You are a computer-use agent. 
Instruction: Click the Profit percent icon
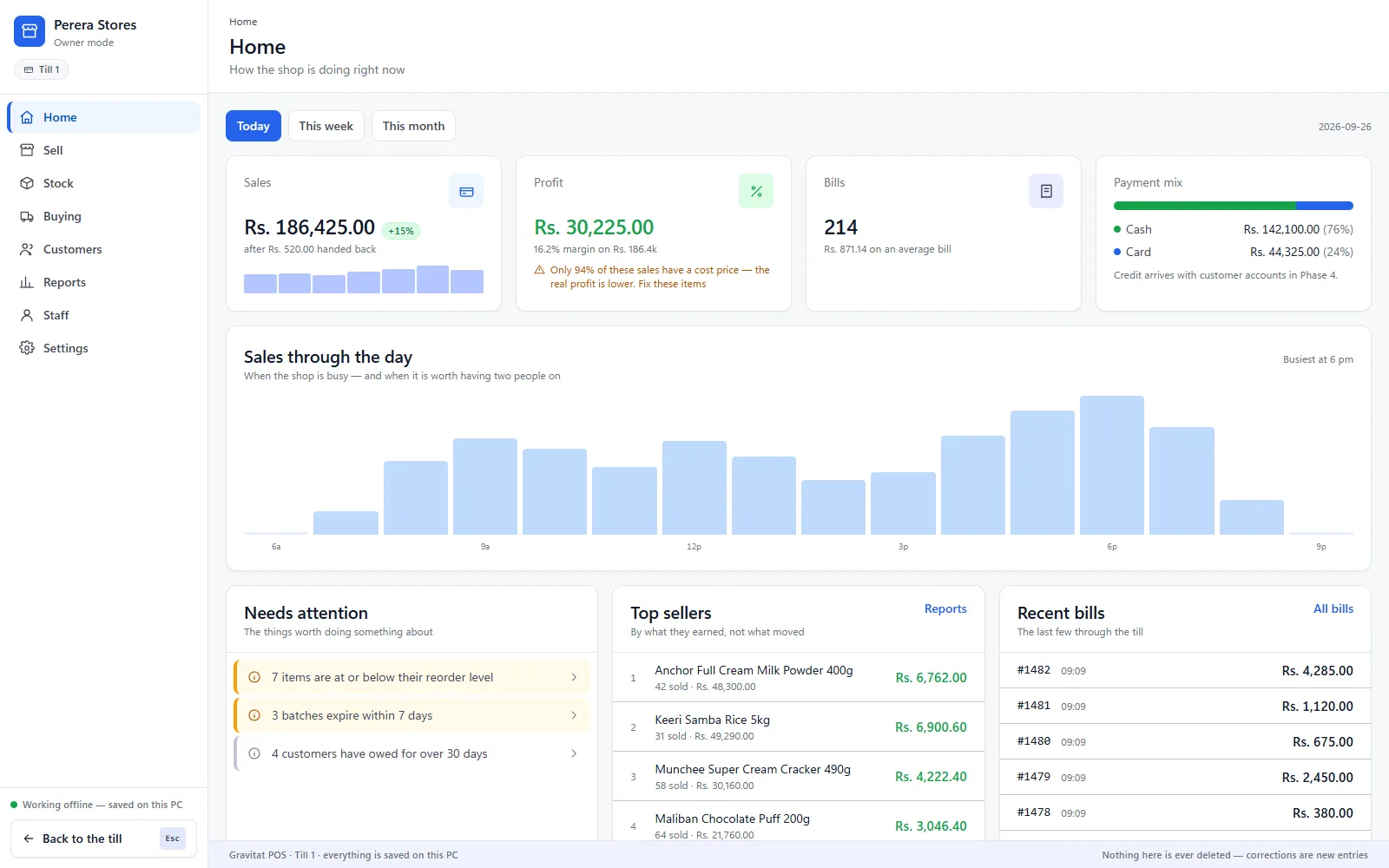tap(756, 191)
